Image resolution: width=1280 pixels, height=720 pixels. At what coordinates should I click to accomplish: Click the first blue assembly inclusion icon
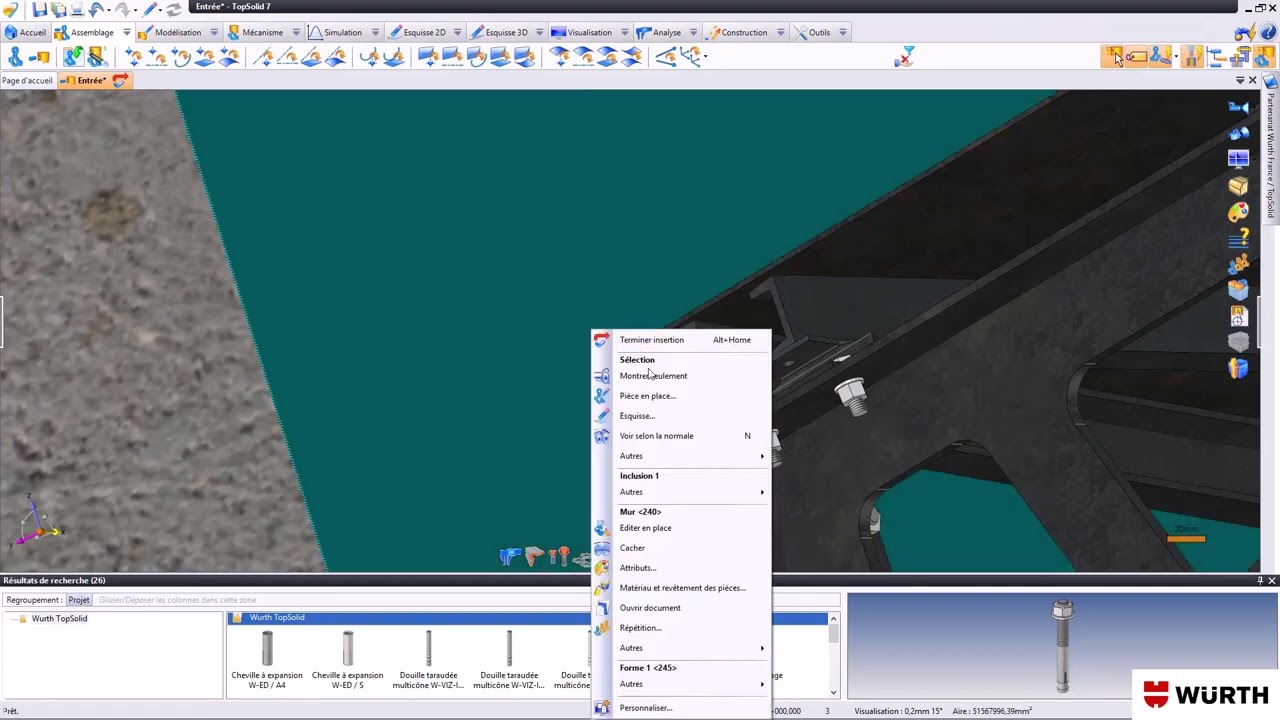coord(14,57)
